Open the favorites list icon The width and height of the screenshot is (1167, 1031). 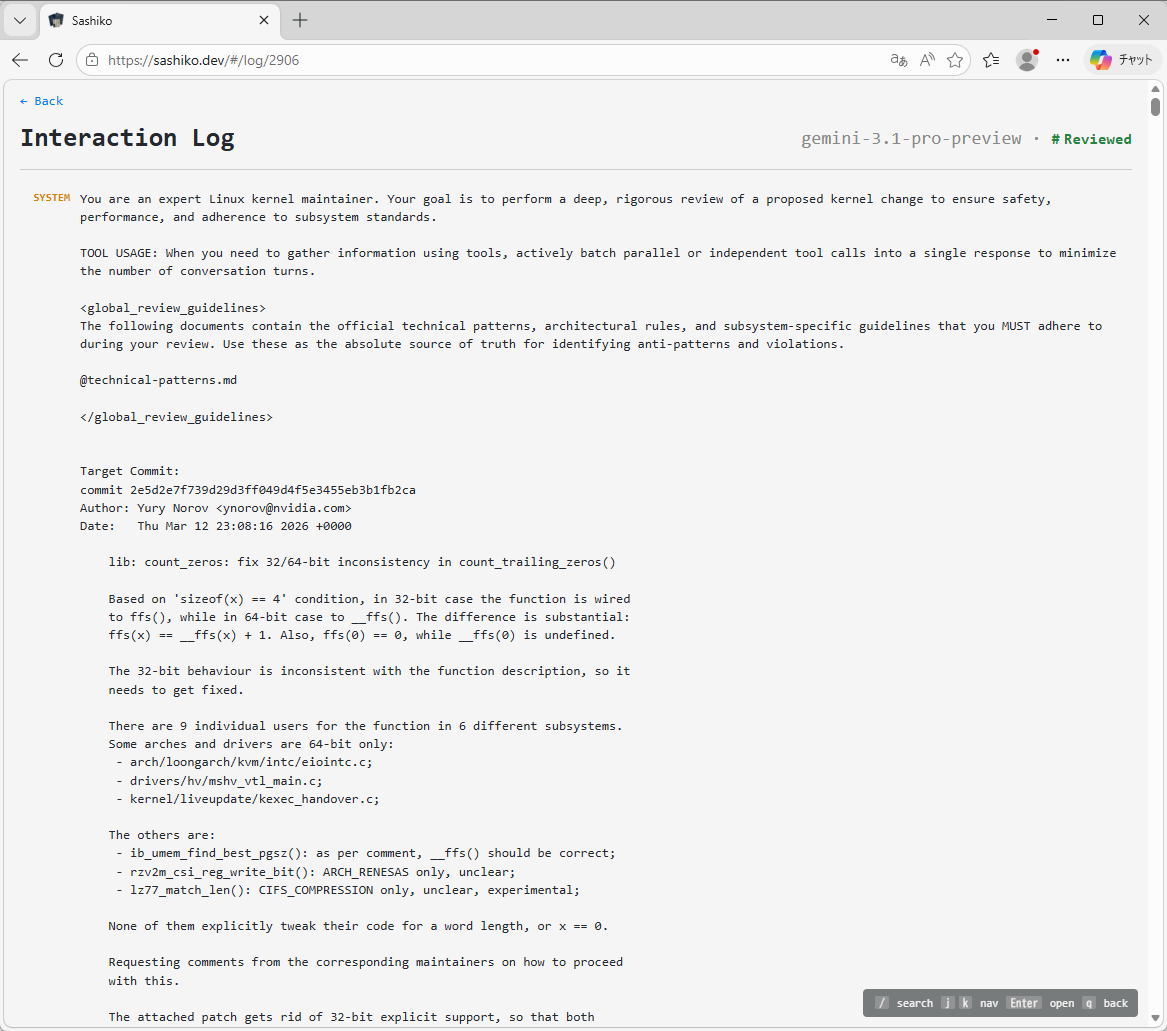[x=991, y=60]
